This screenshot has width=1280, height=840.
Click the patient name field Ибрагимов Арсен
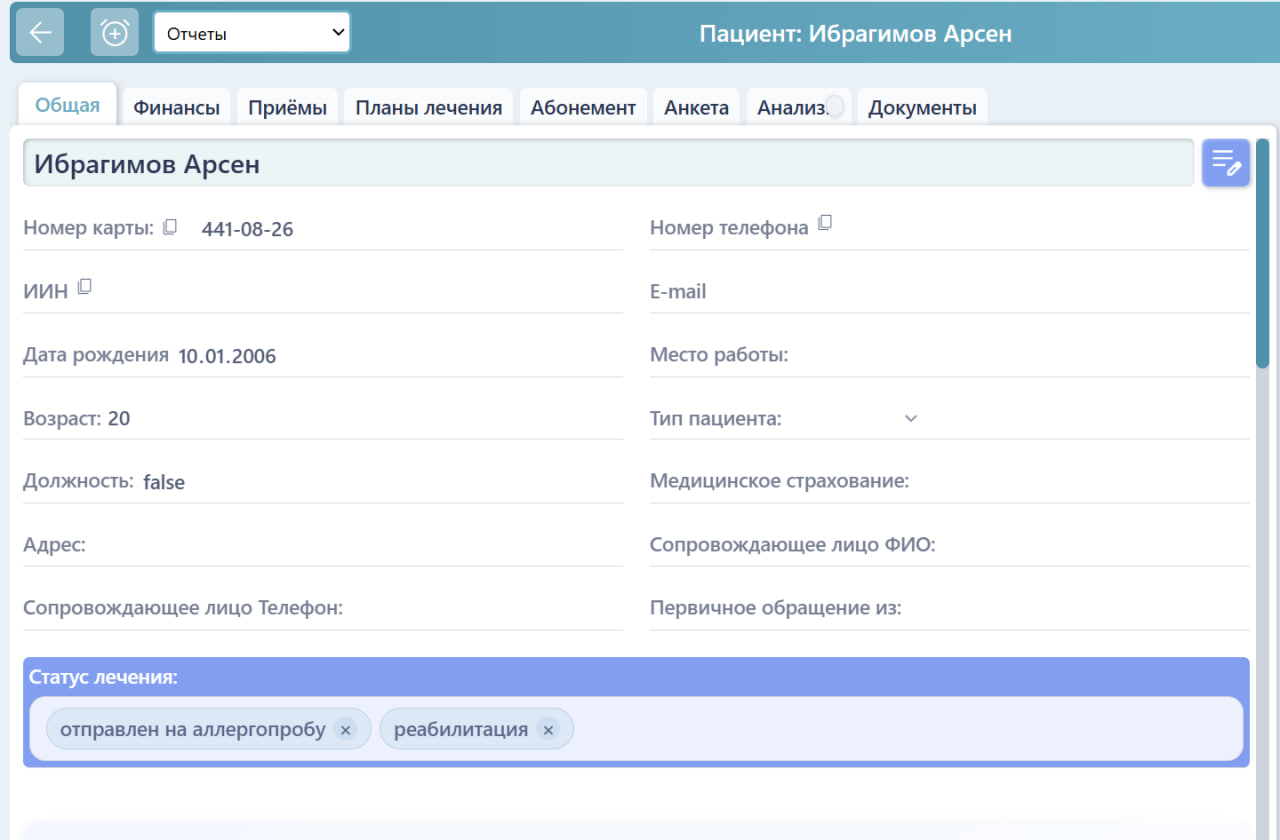coord(609,163)
